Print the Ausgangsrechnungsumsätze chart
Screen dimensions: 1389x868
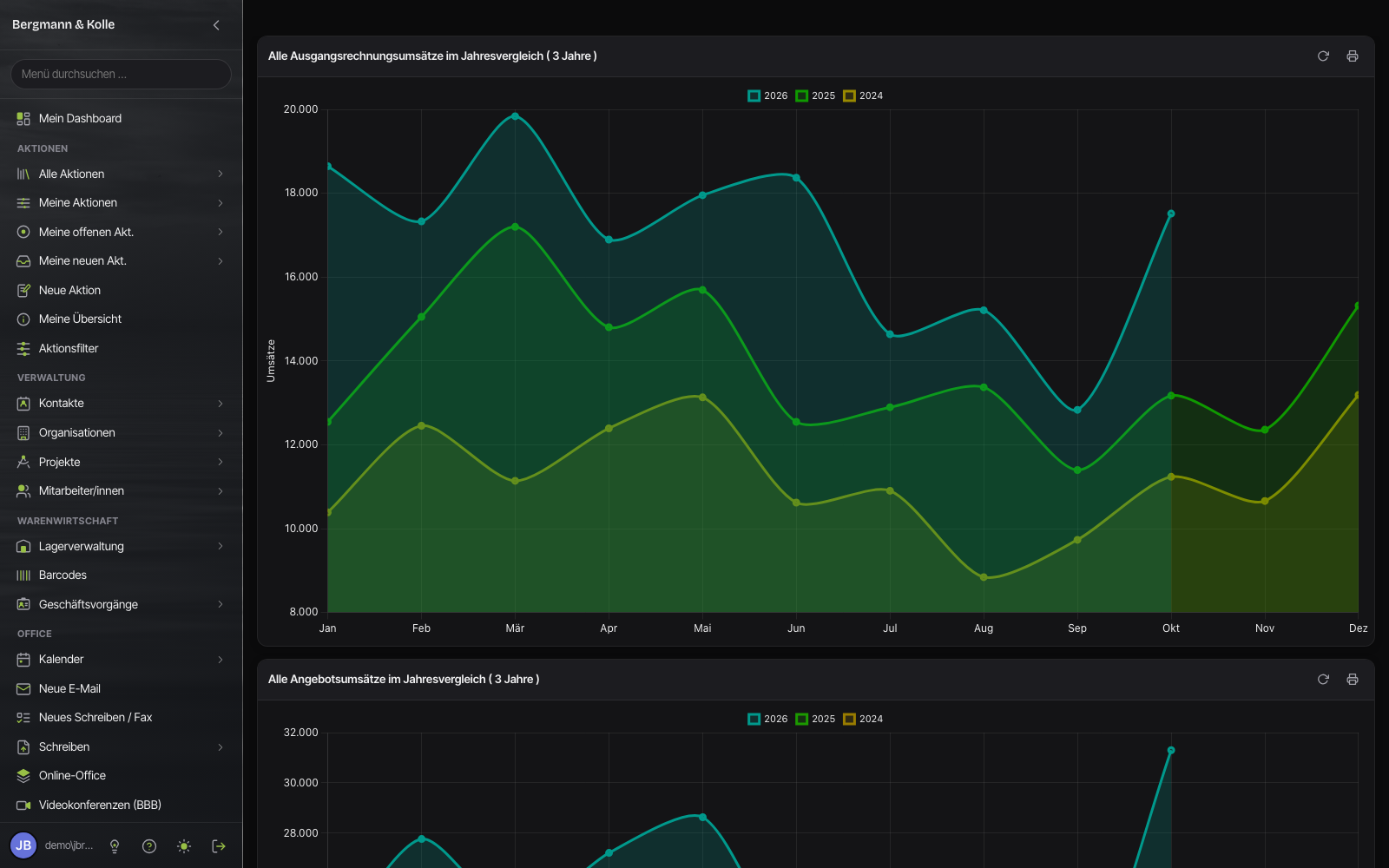(x=1352, y=56)
